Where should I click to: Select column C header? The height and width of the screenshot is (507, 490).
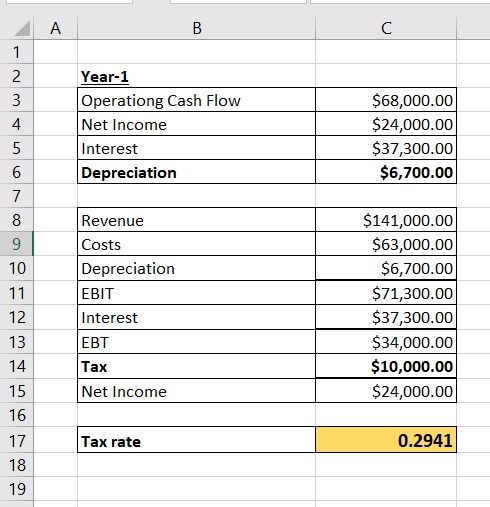click(386, 28)
